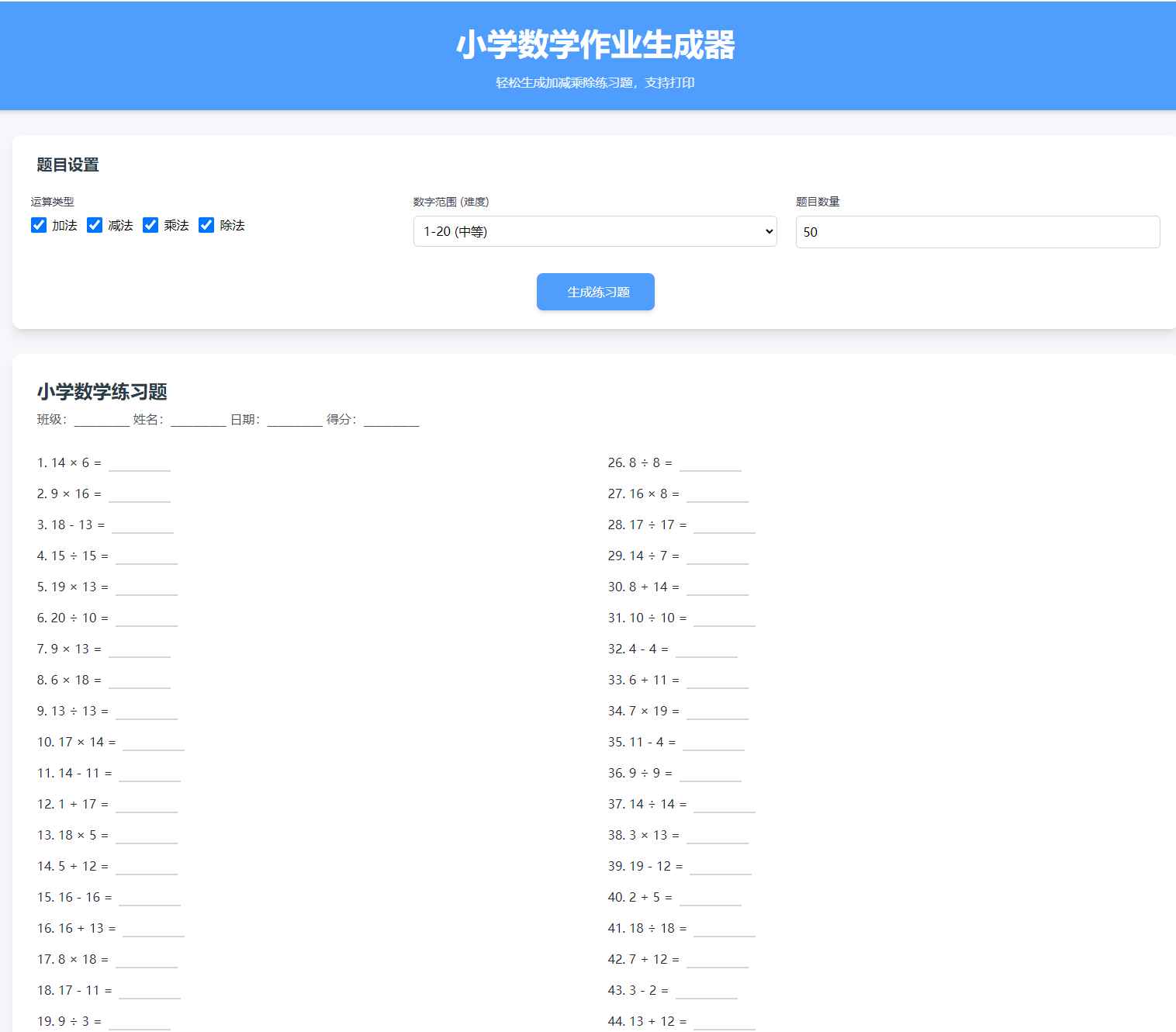Uncheck the 除法 operation checkbox
1176x1032 pixels.
[206, 225]
